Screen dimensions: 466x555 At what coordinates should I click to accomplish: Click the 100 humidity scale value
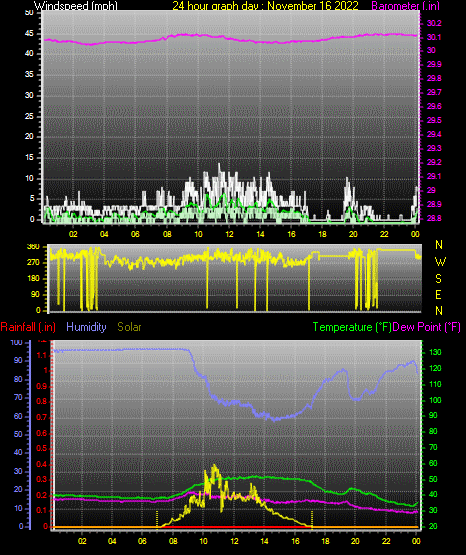click(17, 342)
